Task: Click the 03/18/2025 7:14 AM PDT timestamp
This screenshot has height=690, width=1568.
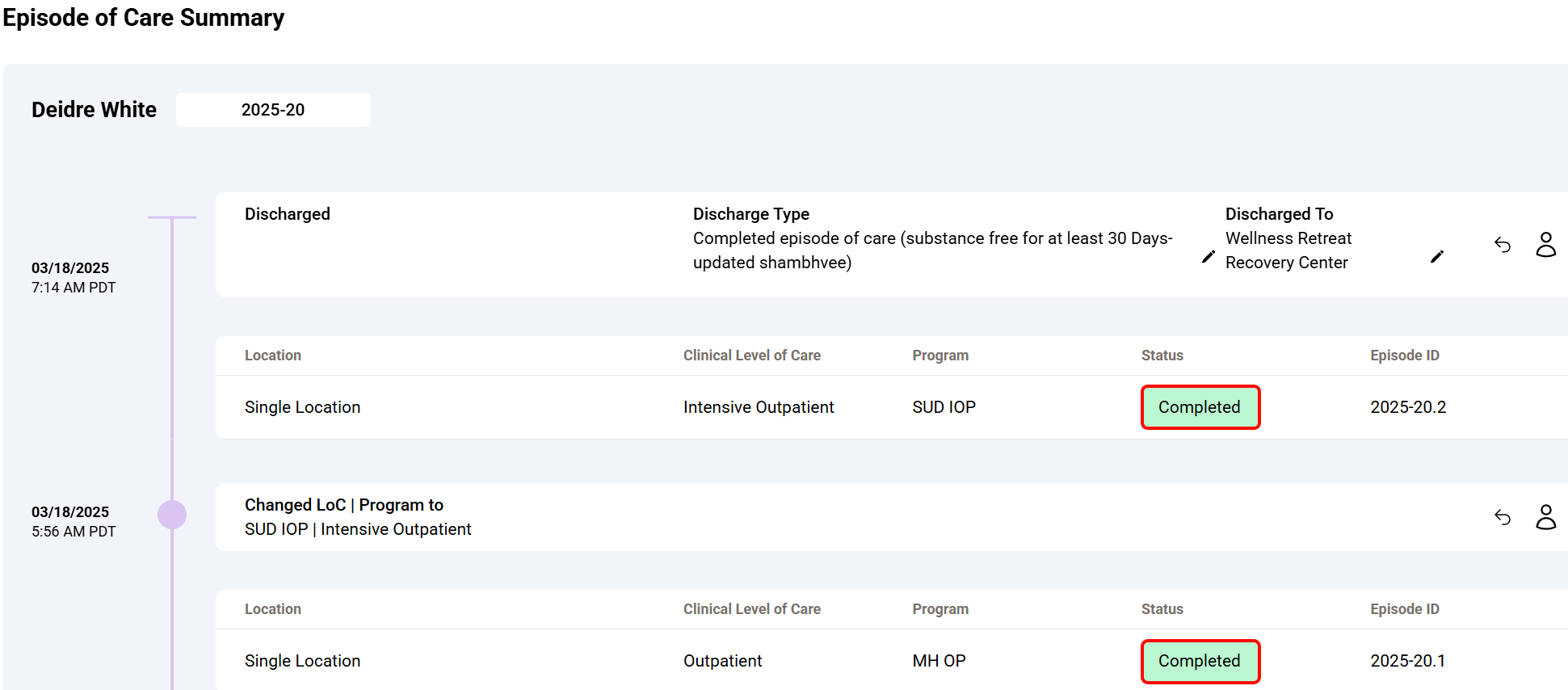Action: 73,277
